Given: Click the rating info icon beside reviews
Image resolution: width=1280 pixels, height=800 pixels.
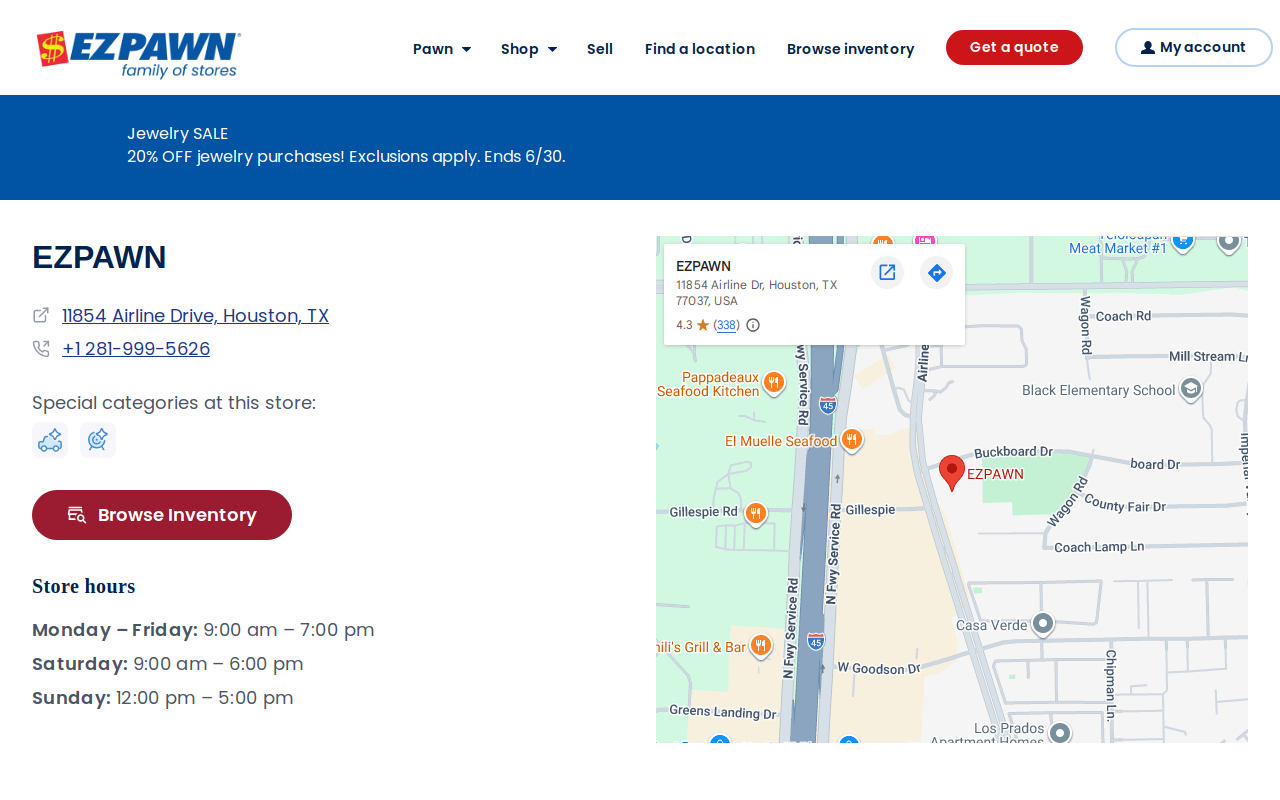Looking at the screenshot, I should click(x=753, y=325).
